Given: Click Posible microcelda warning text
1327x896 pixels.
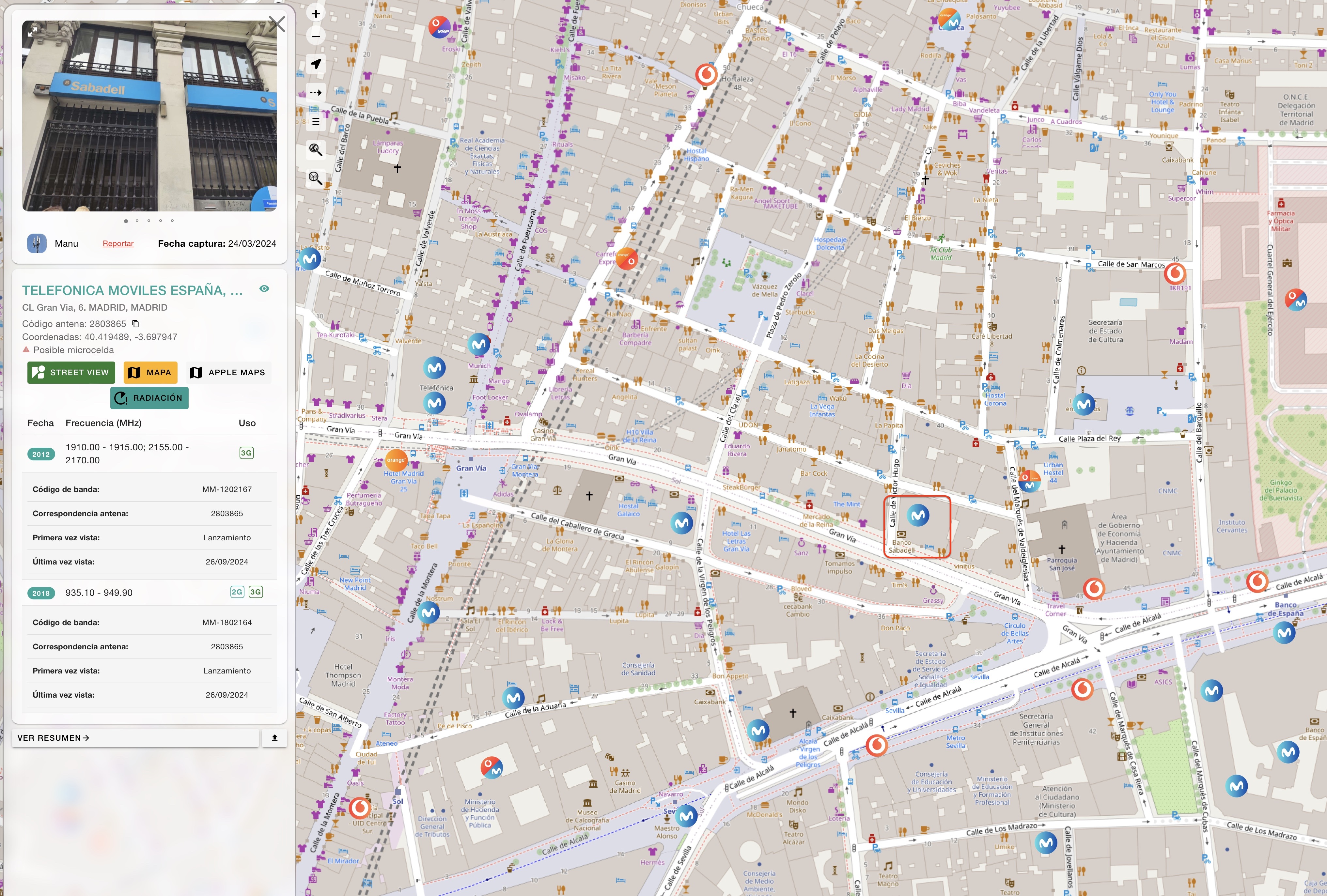Looking at the screenshot, I should [73, 350].
